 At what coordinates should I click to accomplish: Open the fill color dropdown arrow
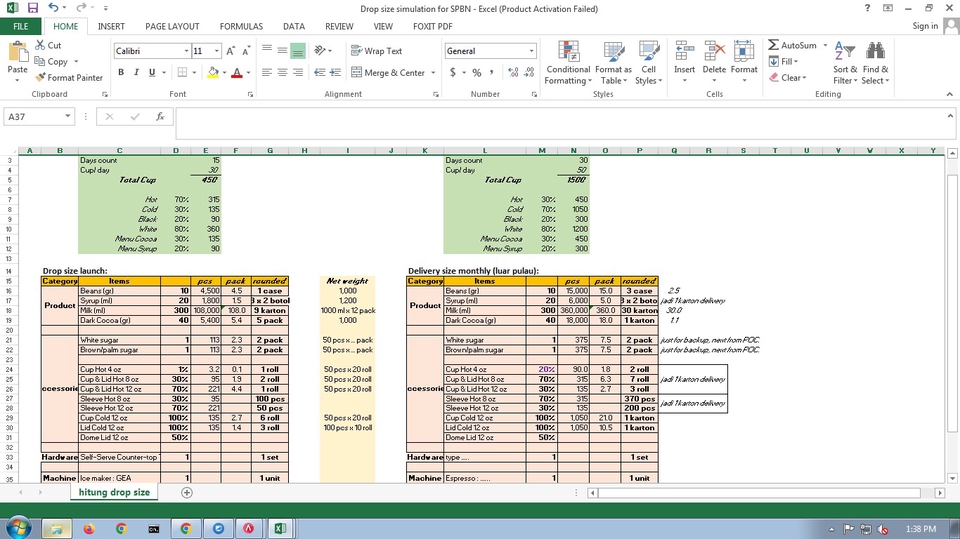[x=224, y=72]
